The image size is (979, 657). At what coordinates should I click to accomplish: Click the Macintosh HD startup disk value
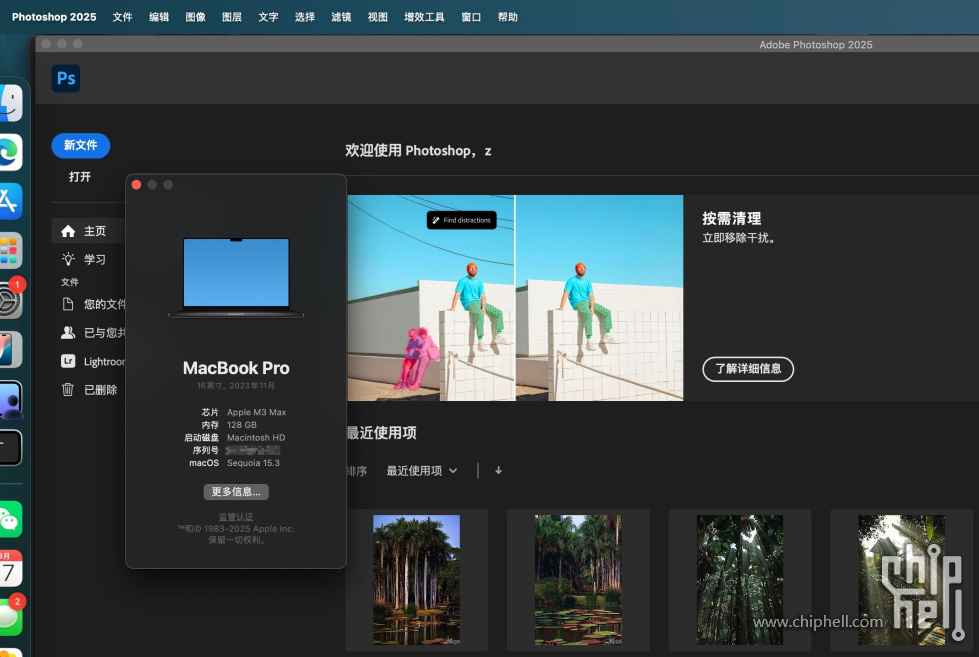[x=256, y=438]
